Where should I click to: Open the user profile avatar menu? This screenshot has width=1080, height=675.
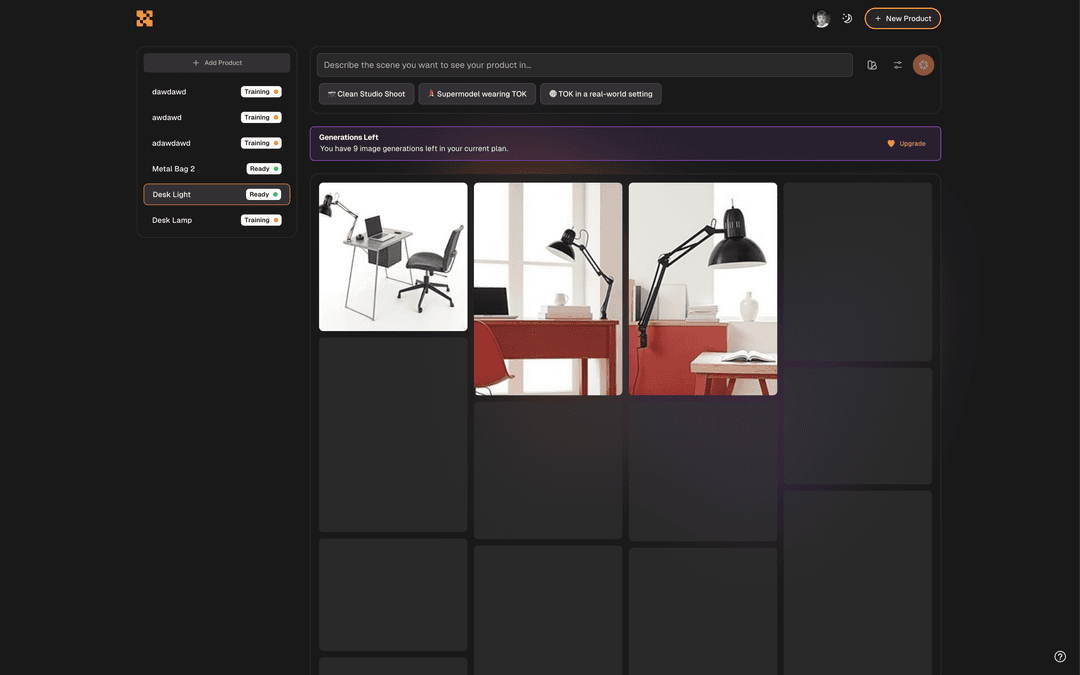pyautogui.click(x=820, y=19)
